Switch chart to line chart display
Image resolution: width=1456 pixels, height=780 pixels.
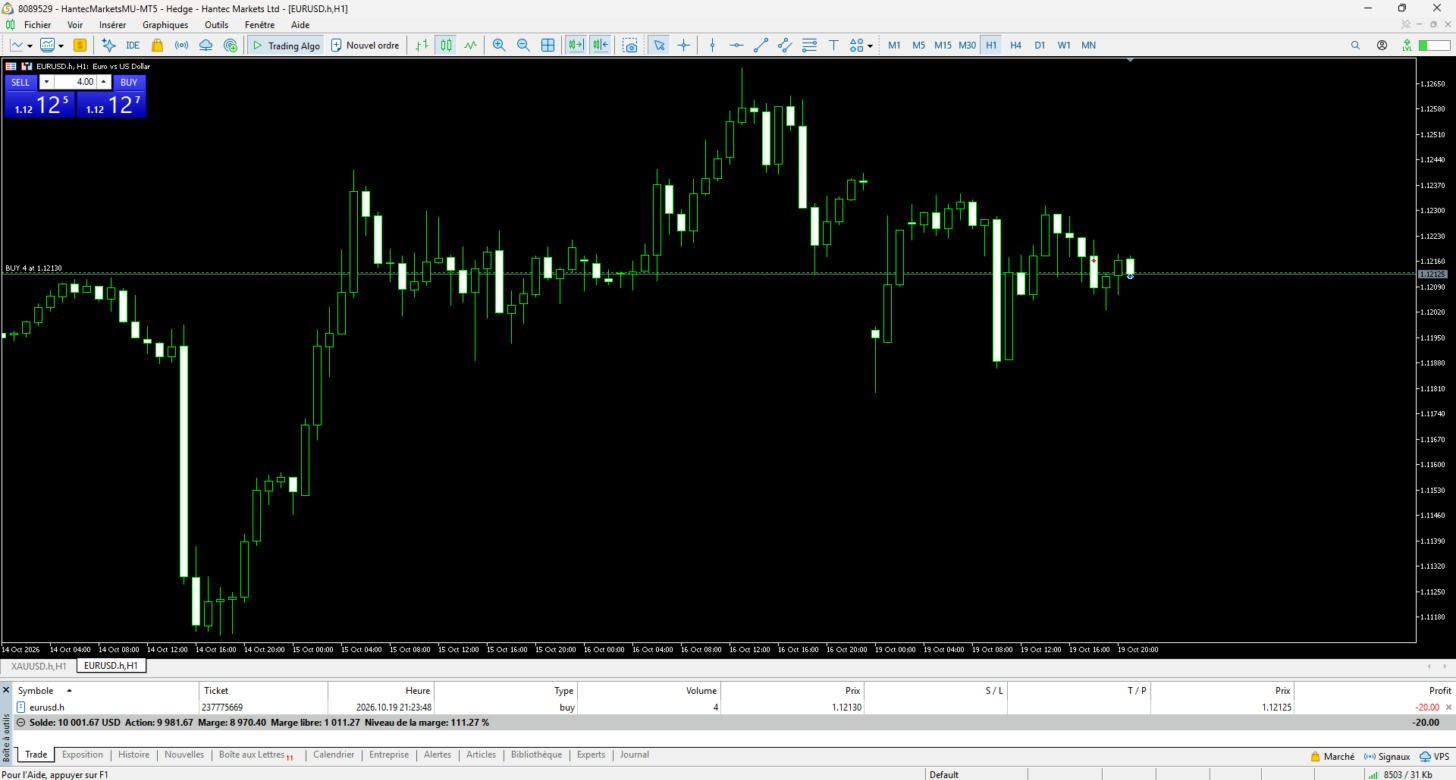click(x=470, y=45)
